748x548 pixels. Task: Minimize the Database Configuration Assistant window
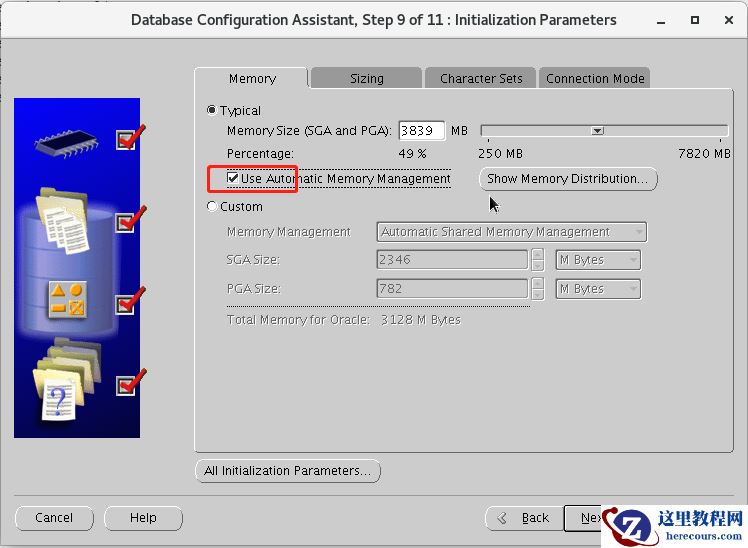coord(661,21)
